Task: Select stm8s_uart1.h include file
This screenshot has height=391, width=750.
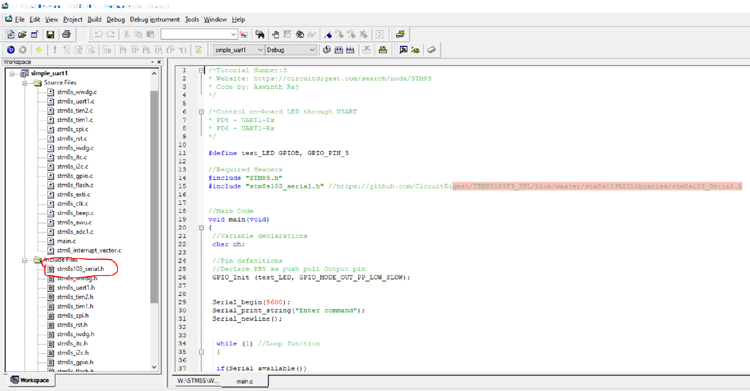Action: pos(76,288)
